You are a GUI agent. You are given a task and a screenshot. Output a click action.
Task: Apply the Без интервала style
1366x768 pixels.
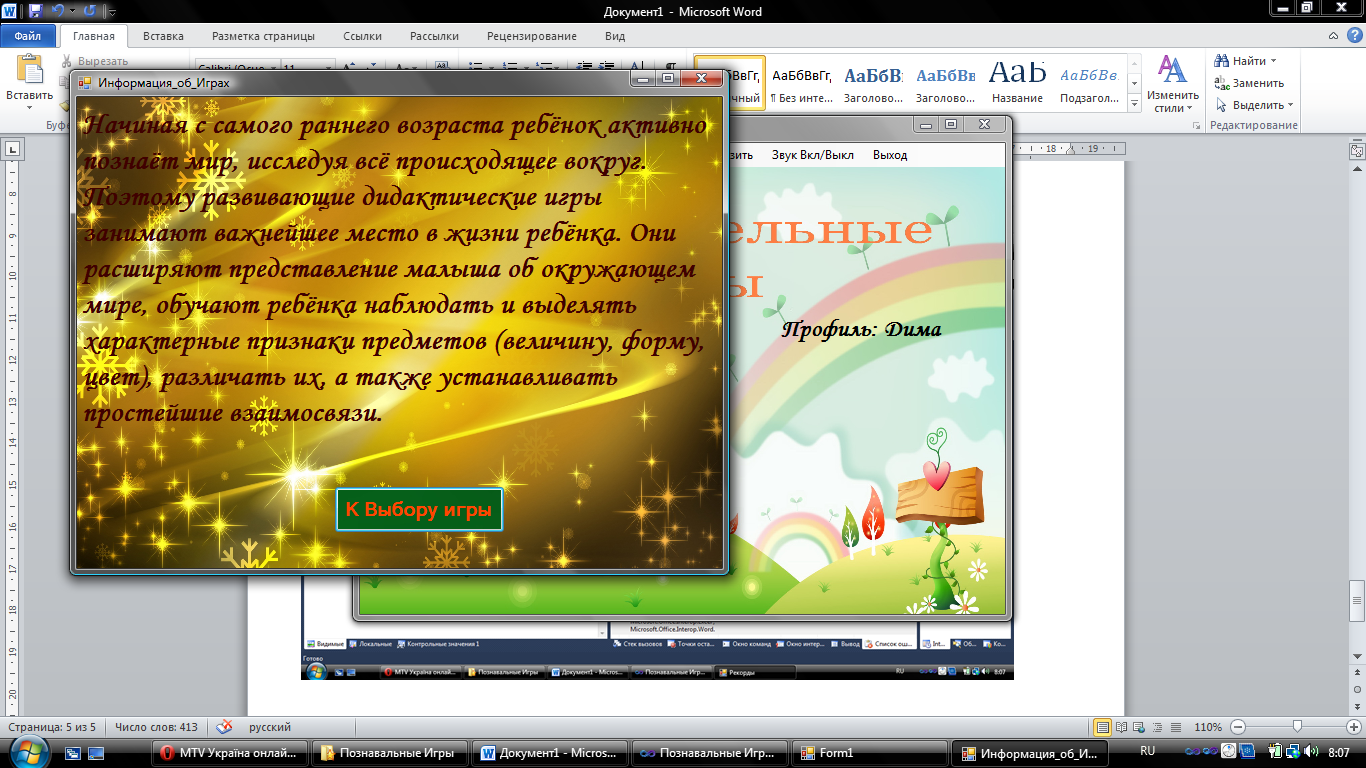point(801,83)
